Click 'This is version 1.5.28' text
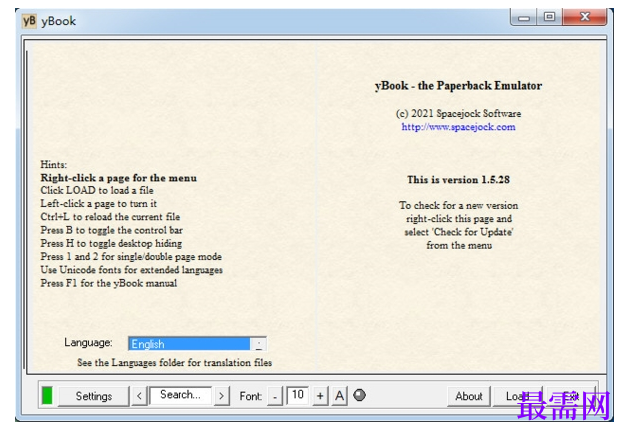 click(459, 180)
